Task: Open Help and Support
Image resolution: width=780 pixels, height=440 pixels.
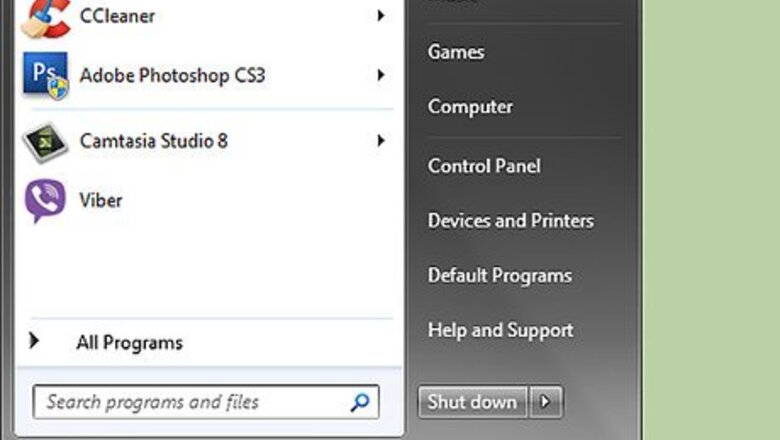Action: (x=500, y=330)
